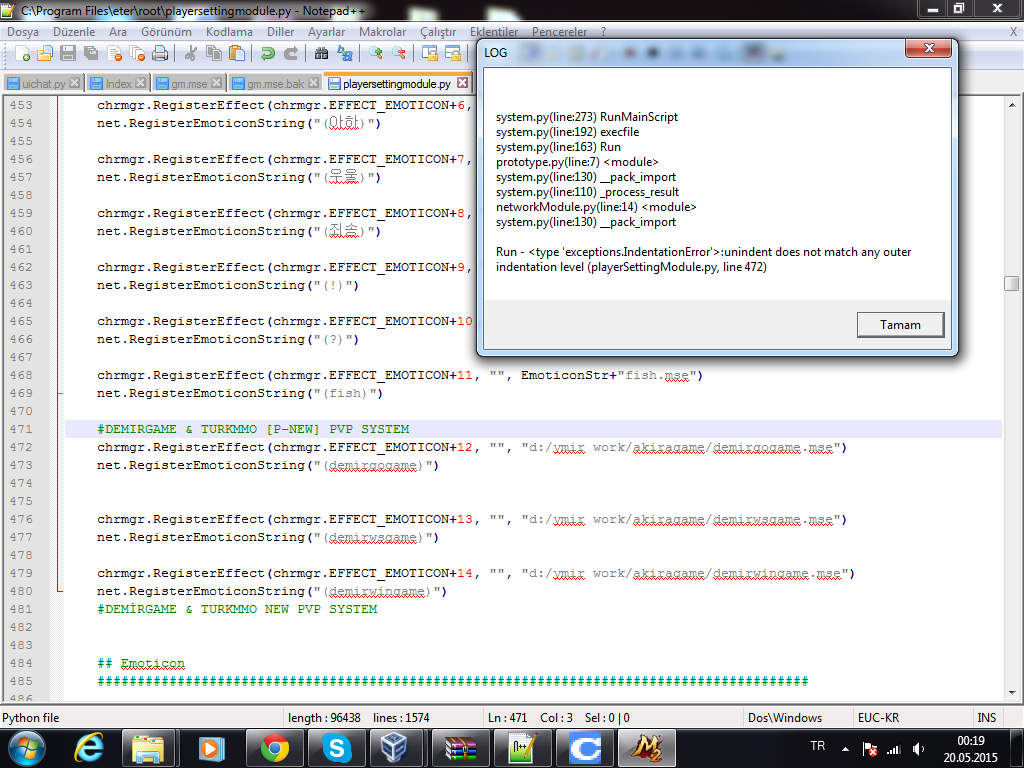Click the #DEMIRGAME & TURKMMO comment line 471
1024x768 pixels.
click(253, 429)
